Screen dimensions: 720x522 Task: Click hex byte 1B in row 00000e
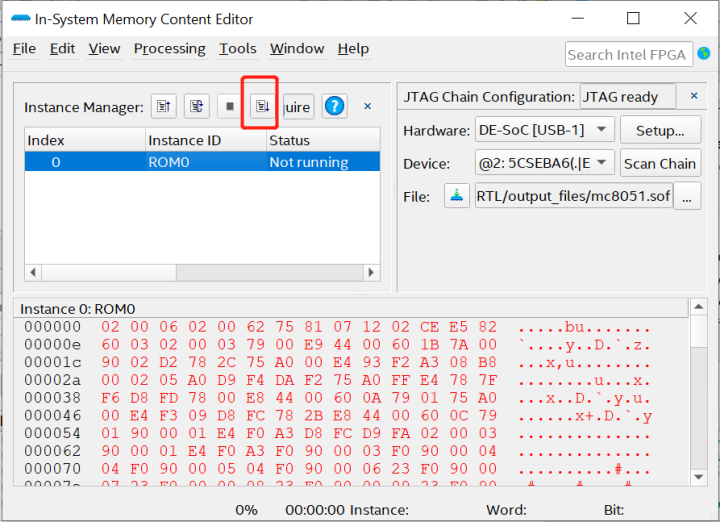[x=429, y=344]
